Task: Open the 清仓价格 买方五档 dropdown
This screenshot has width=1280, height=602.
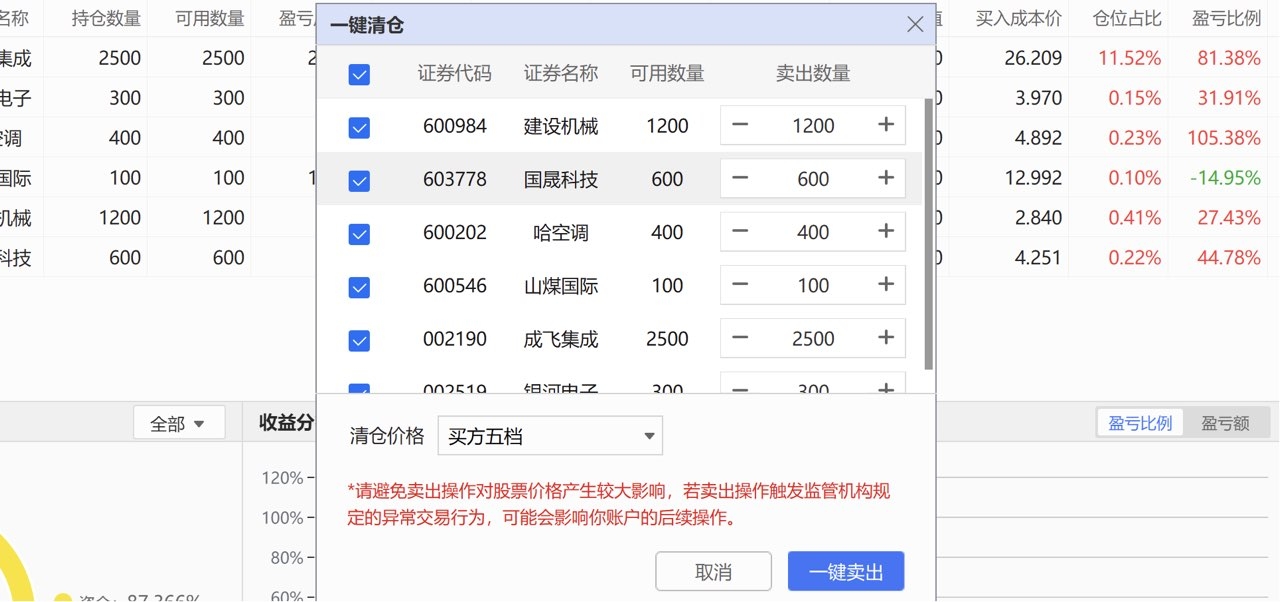Action: (550, 436)
